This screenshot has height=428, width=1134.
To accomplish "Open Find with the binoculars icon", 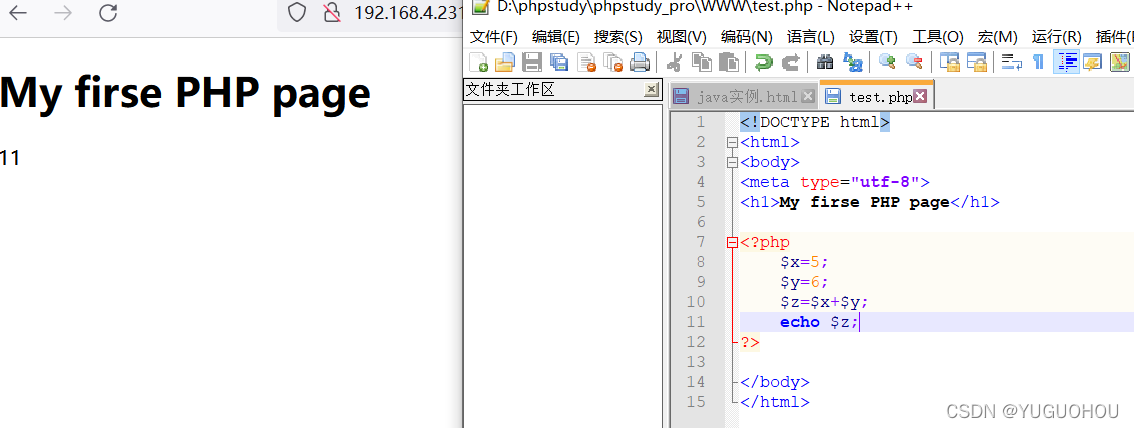I will 825,63.
